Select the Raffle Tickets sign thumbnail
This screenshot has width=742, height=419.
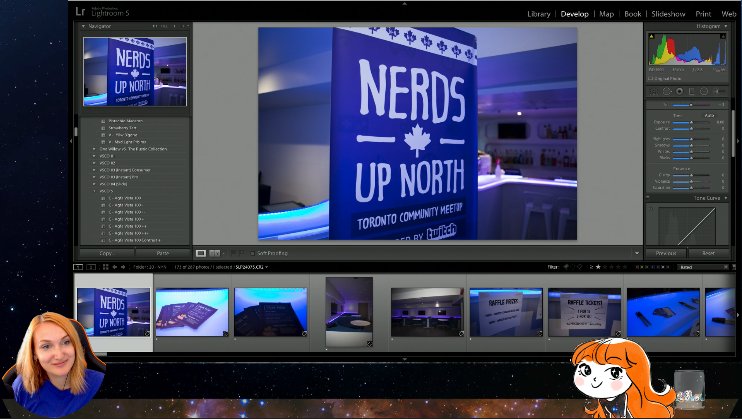(584, 312)
